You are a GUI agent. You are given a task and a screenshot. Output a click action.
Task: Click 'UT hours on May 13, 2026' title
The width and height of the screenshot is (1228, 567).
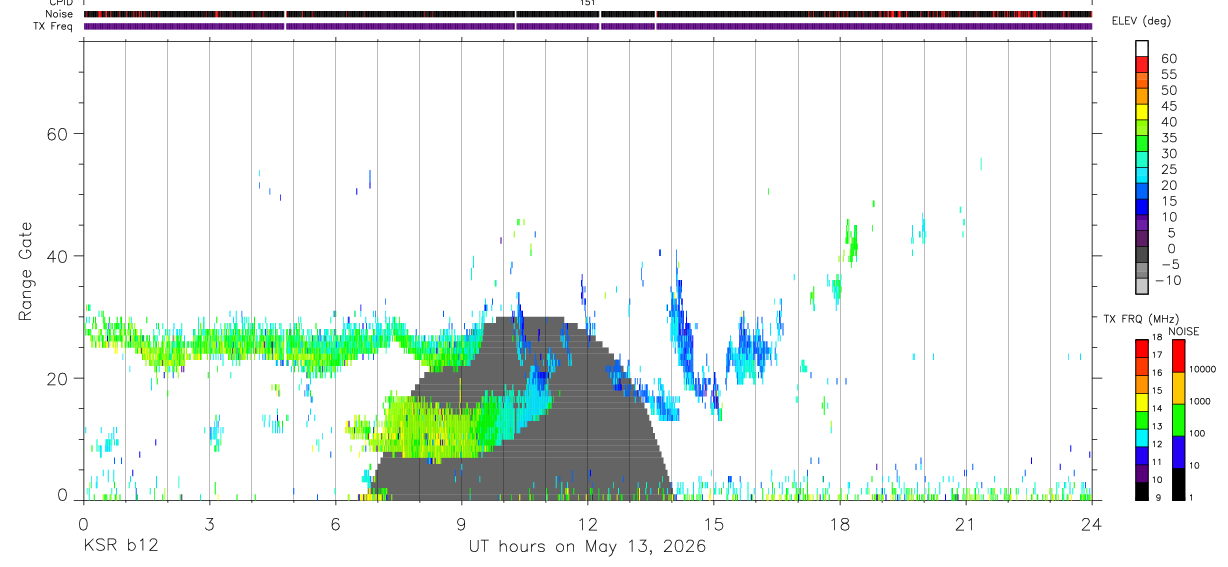point(587,546)
